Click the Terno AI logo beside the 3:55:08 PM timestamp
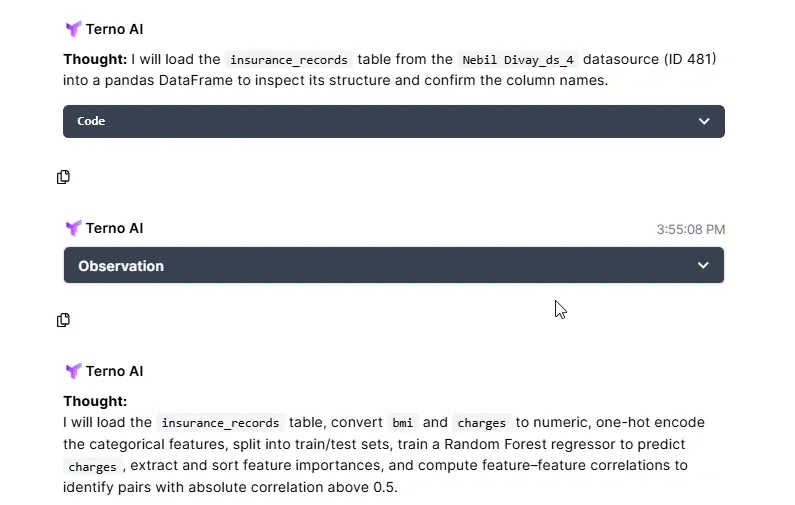795x505 pixels. 73,228
